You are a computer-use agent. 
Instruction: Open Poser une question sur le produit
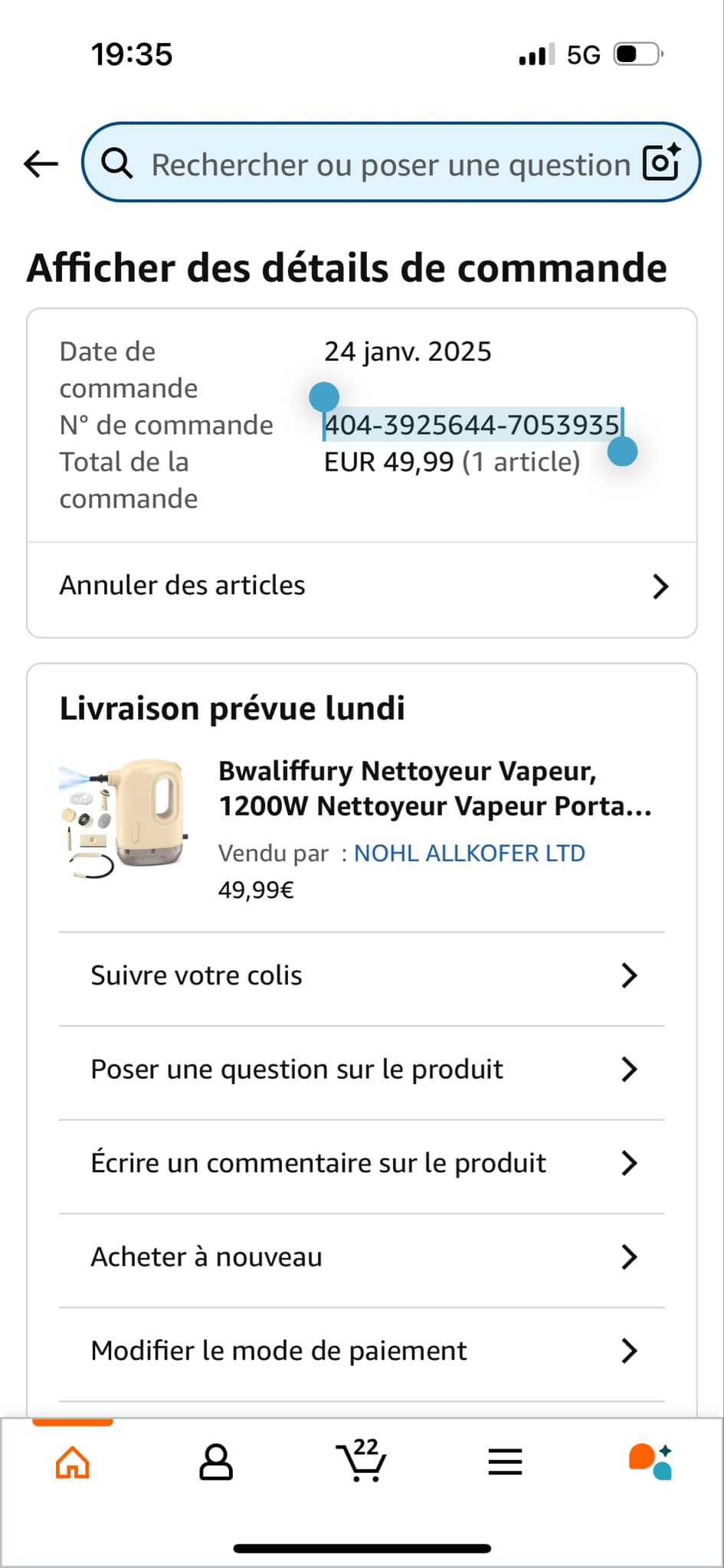(x=296, y=1070)
